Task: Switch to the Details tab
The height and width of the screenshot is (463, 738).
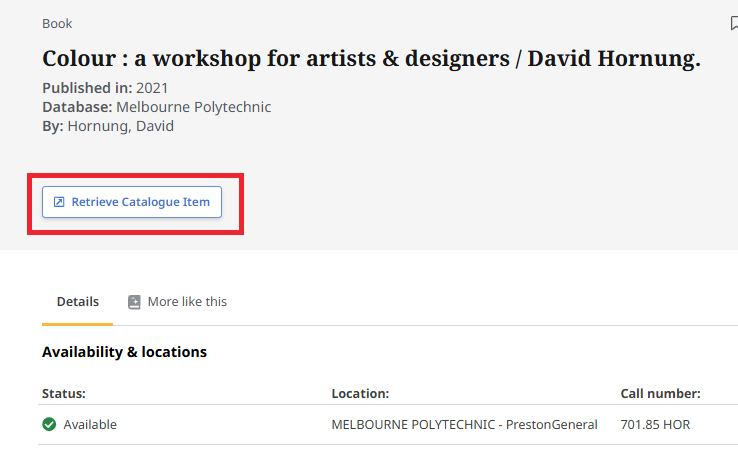Action: coord(77,302)
